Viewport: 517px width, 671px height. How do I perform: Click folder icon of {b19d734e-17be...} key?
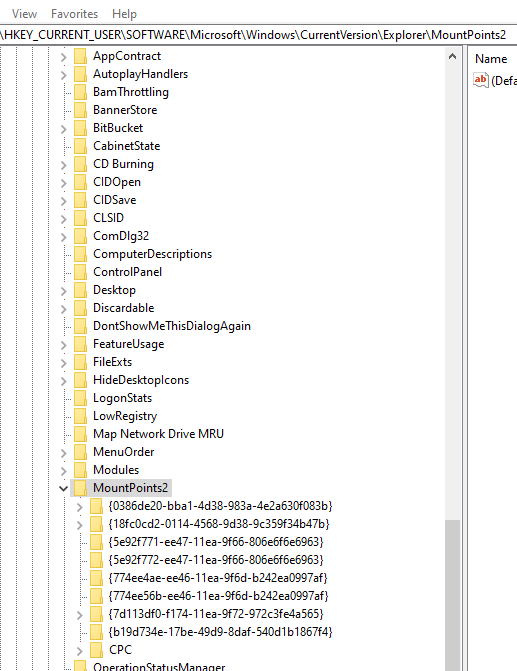(x=96, y=632)
